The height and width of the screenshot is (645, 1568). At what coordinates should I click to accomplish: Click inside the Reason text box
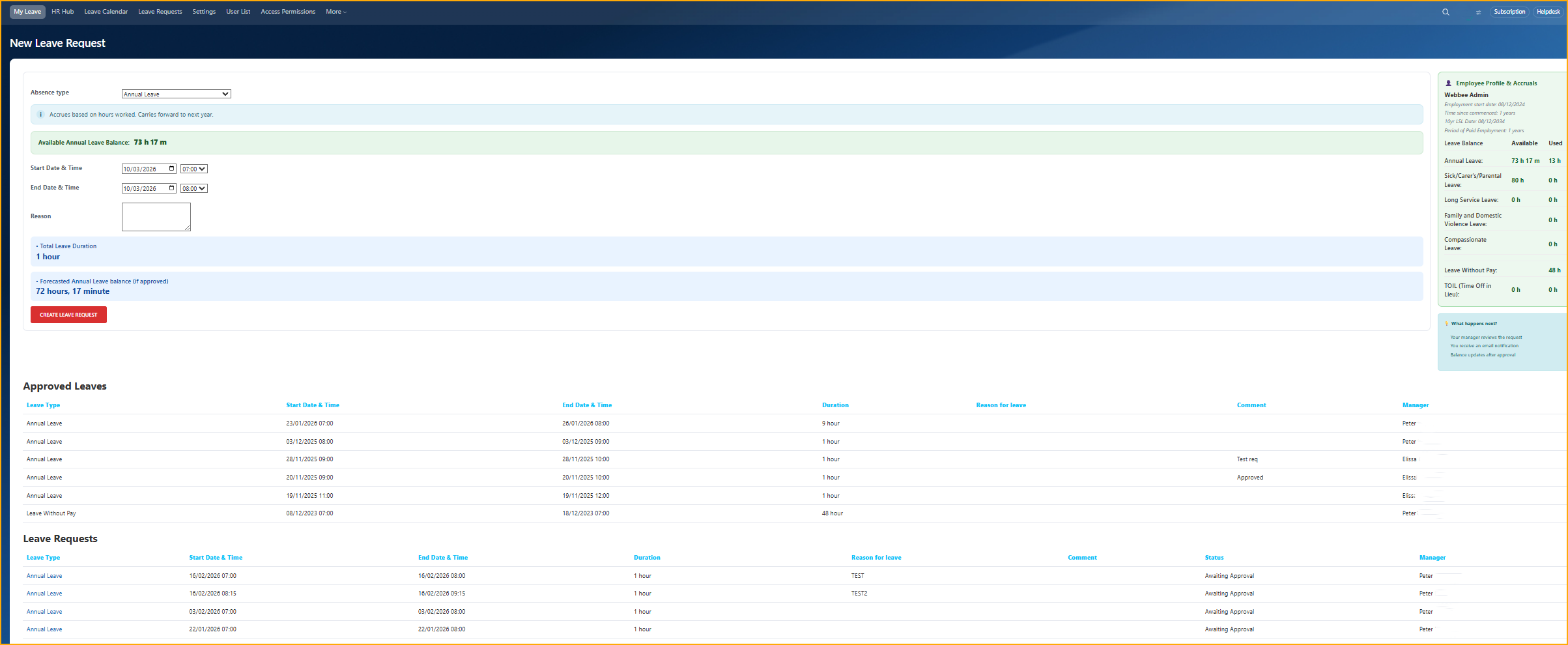click(x=156, y=217)
